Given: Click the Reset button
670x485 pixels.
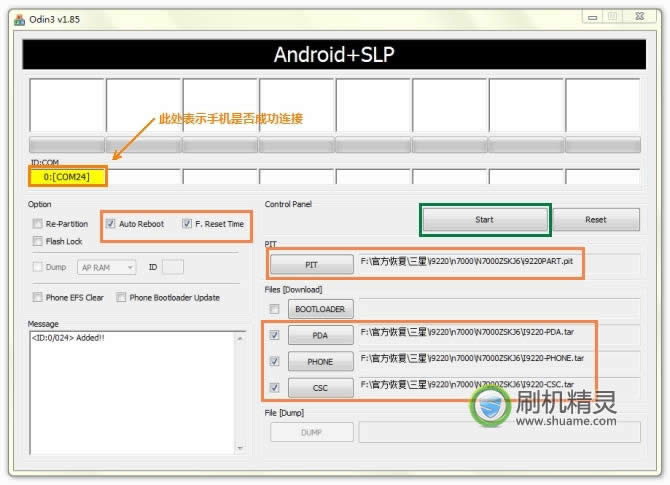Looking at the screenshot, I should (x=596, y=219).
